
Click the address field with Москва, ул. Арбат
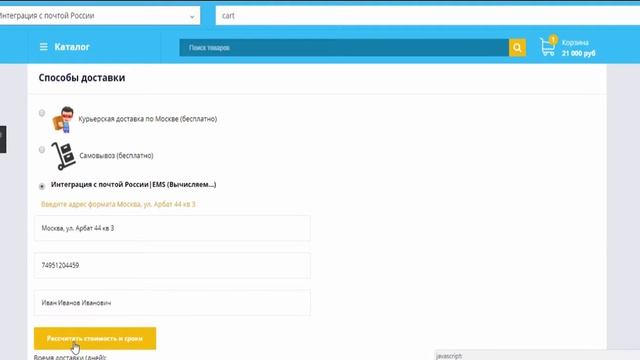click(x=172, y=228)
